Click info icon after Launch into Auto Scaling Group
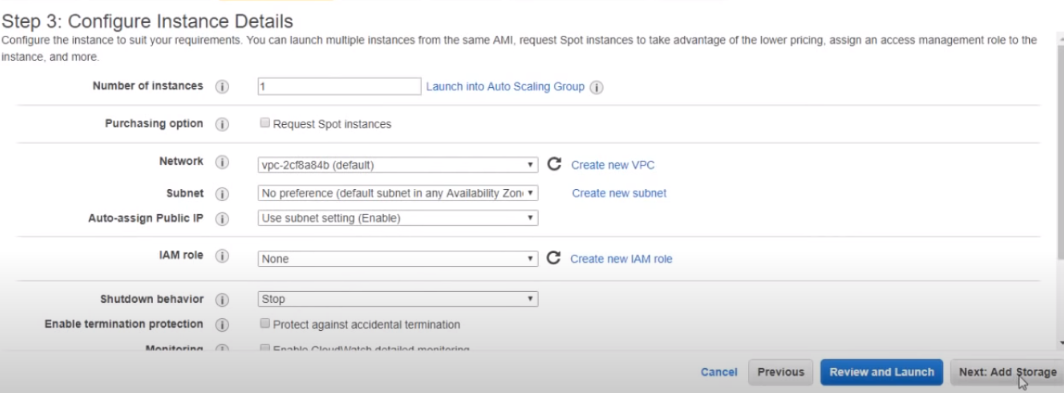The height and width of the screenshot is (393, 1064). [x=596, y=88]
